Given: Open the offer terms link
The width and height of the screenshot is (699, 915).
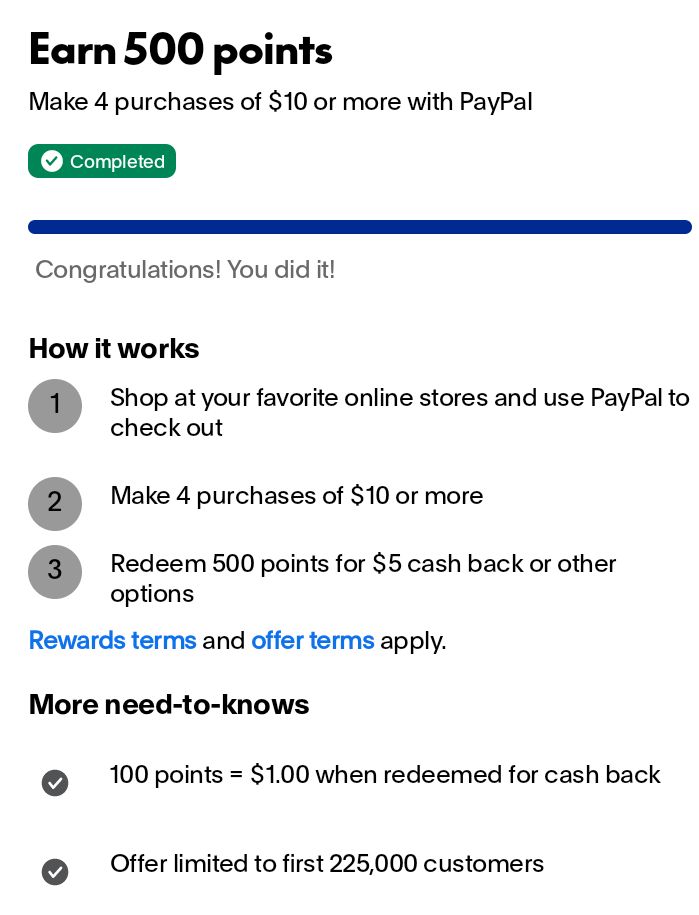Looking at the screenshot, I should point(312,640).
